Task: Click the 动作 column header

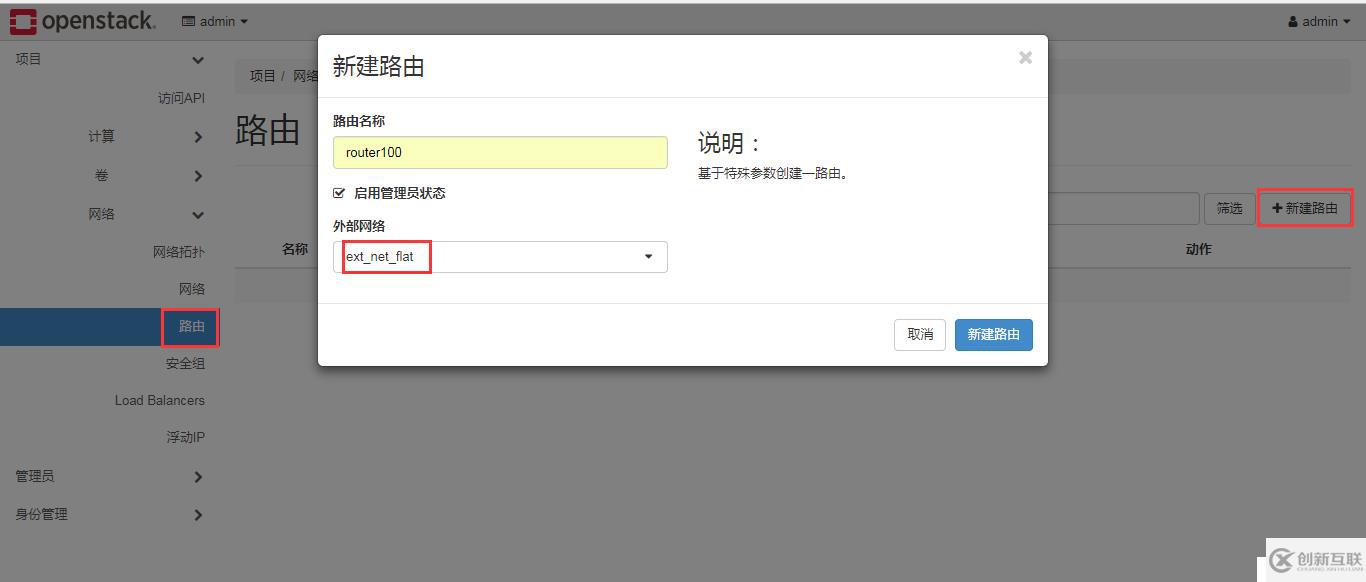Action: point(1198,249)
